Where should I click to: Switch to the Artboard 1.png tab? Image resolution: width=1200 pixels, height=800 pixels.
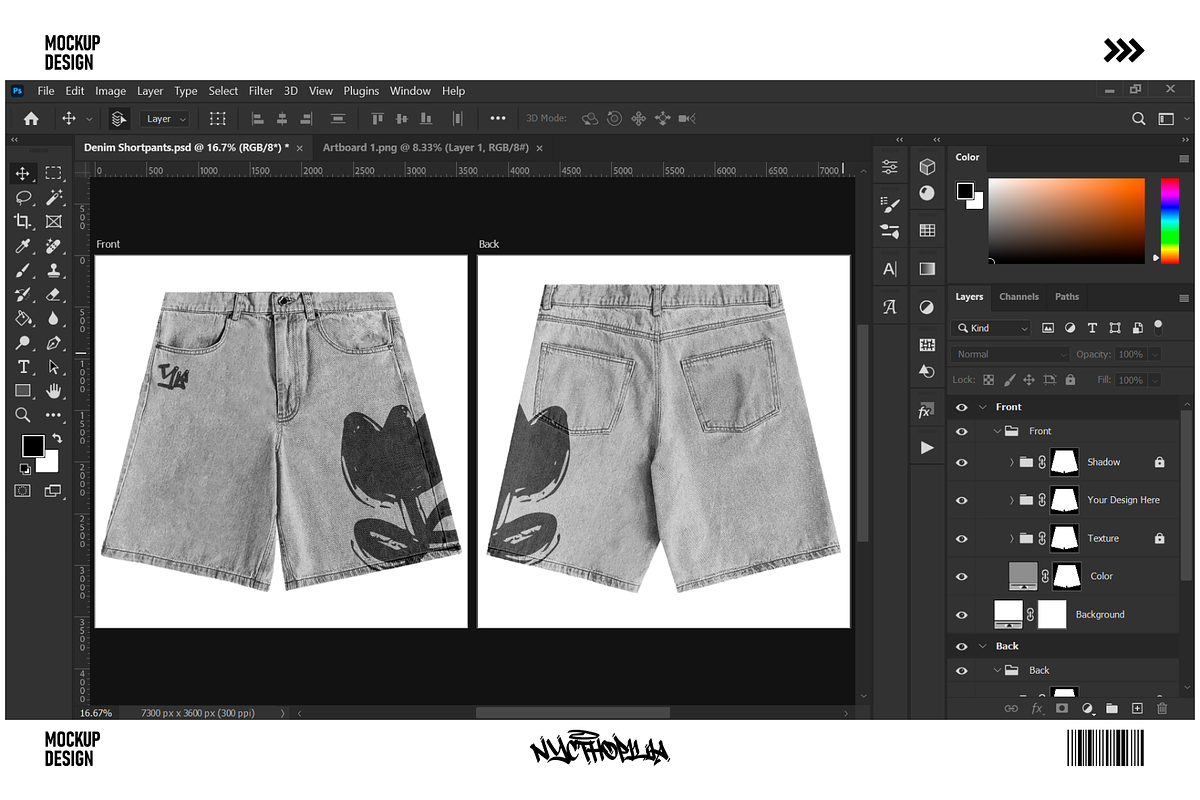coord(424,147)
